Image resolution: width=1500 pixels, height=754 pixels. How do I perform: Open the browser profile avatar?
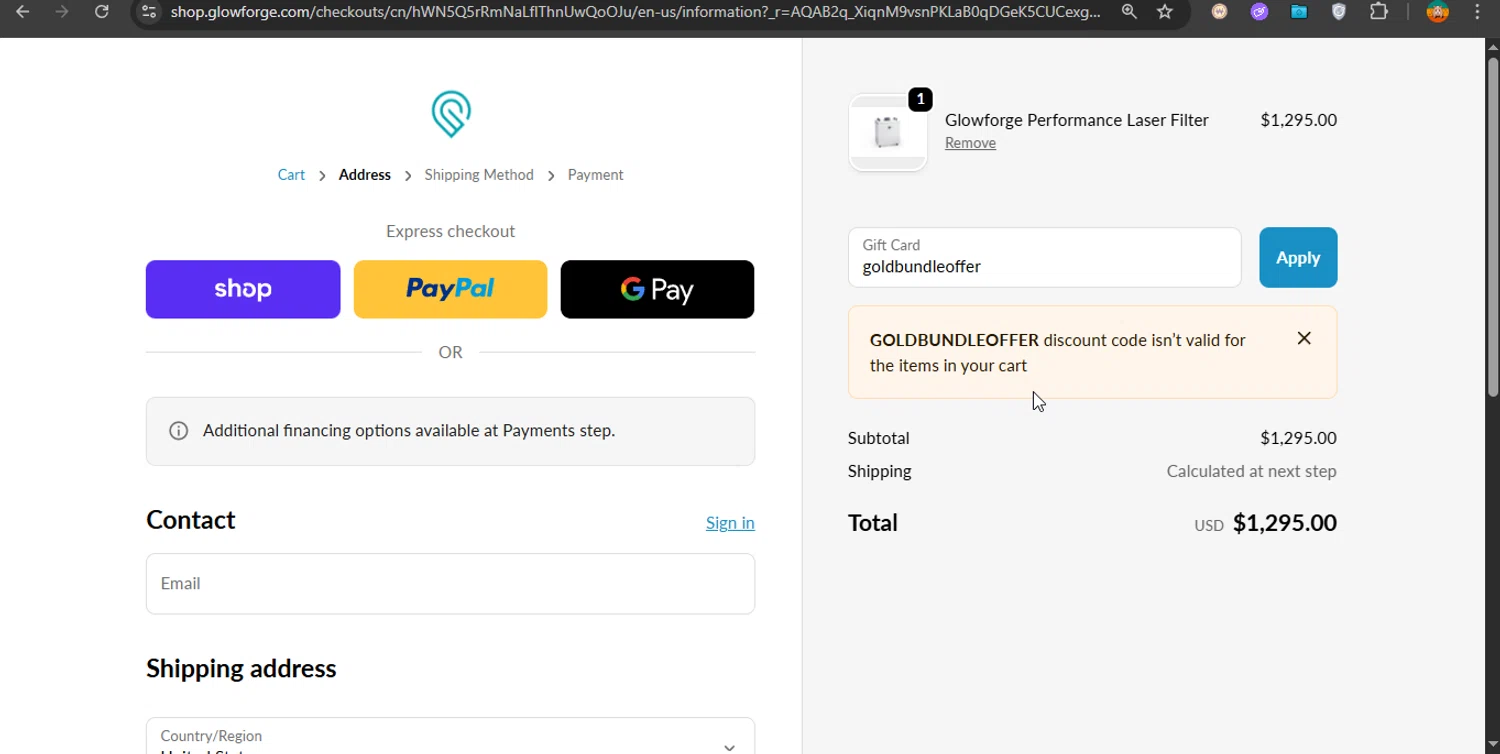click(1438, 12)
